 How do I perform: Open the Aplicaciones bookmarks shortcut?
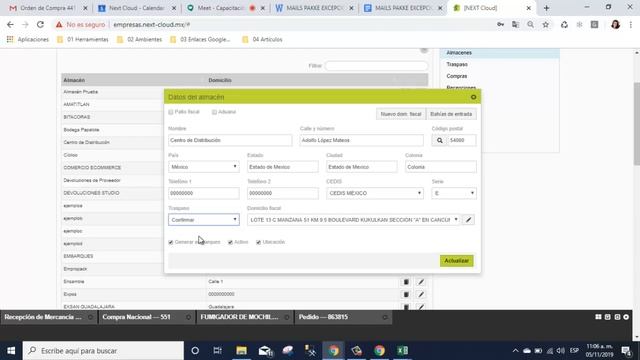[x=28, y=40]
